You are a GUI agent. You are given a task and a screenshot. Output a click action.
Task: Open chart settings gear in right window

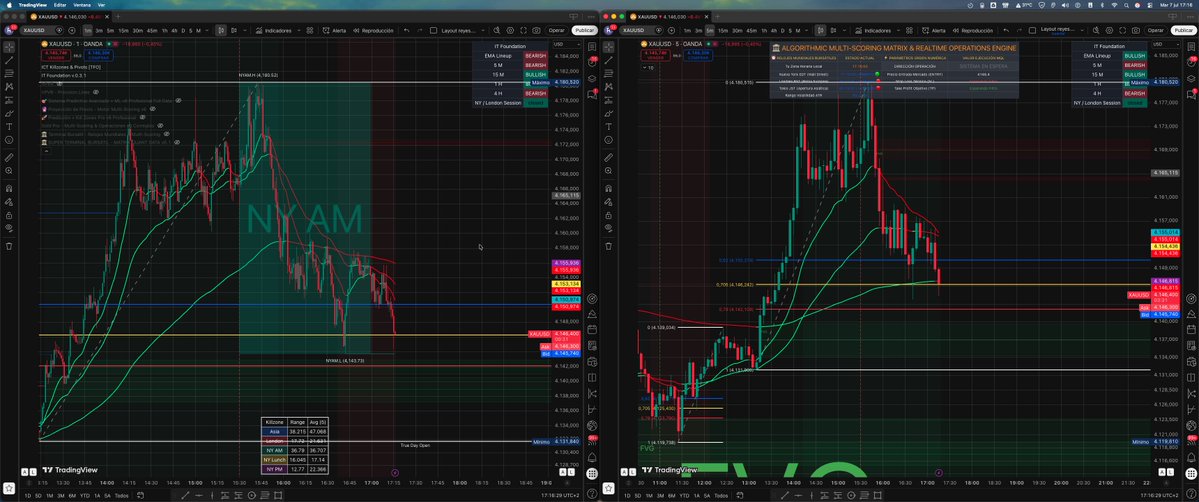(x=1110, y=31)
